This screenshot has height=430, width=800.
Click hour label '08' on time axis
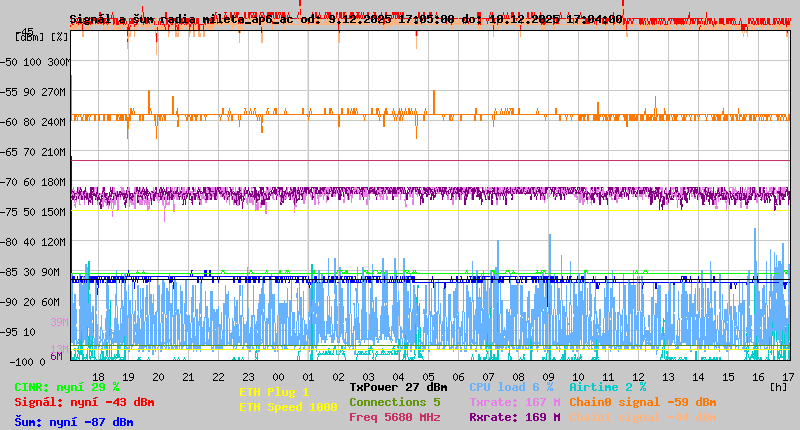pyautogui.click(x=518, y=377)
